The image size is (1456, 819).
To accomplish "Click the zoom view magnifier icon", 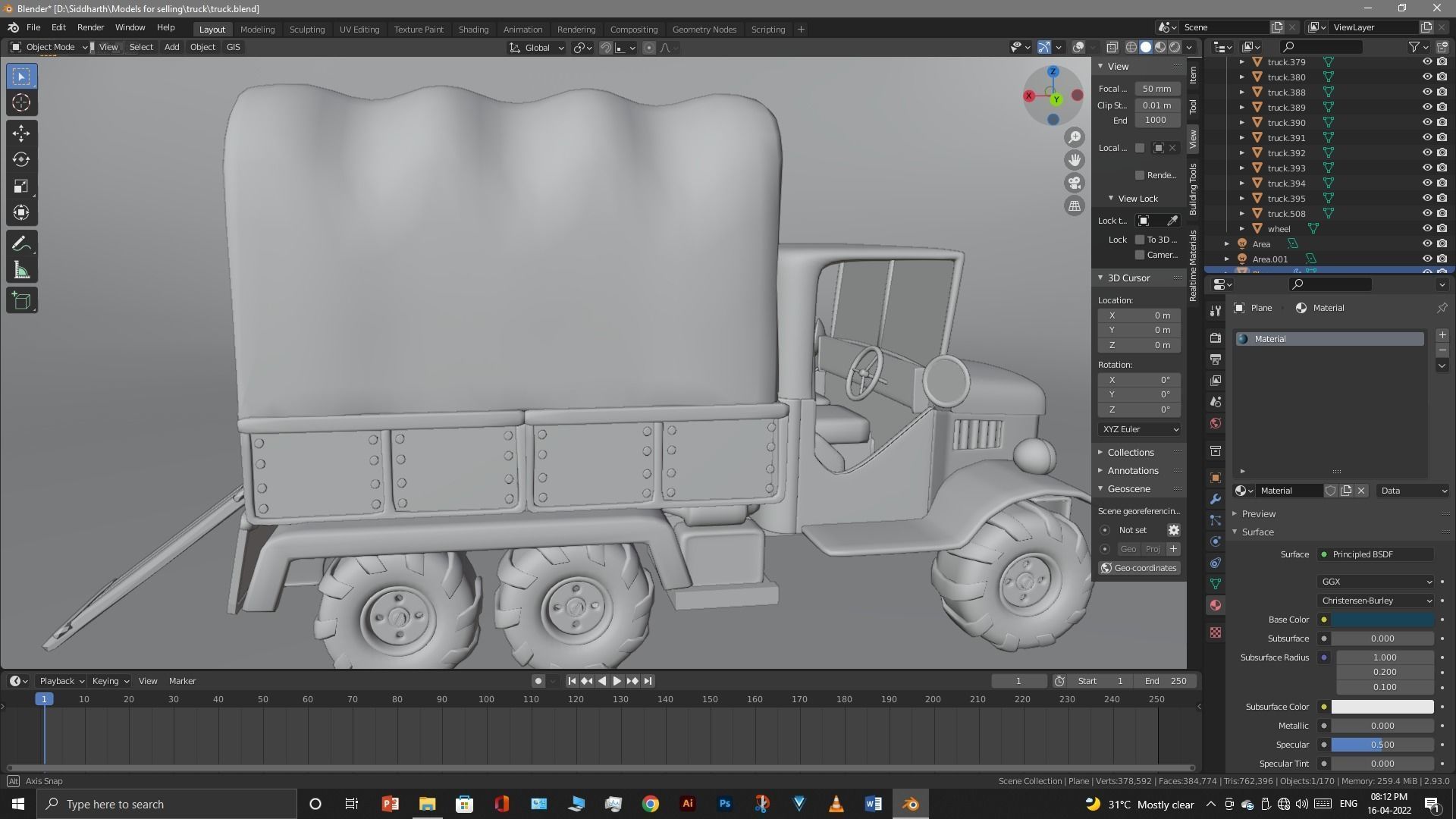I will point(1075,137).
